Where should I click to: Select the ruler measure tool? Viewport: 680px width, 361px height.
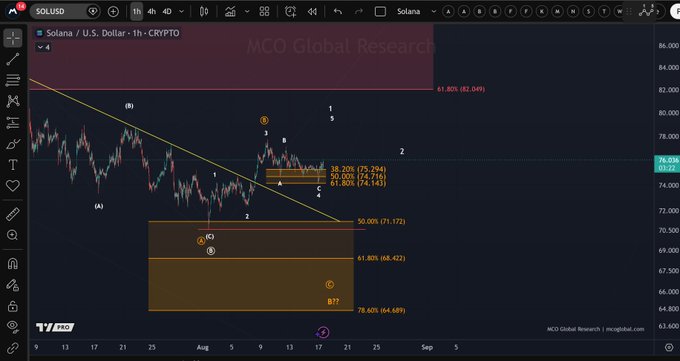pyautogui.click(x=13, y=214)
